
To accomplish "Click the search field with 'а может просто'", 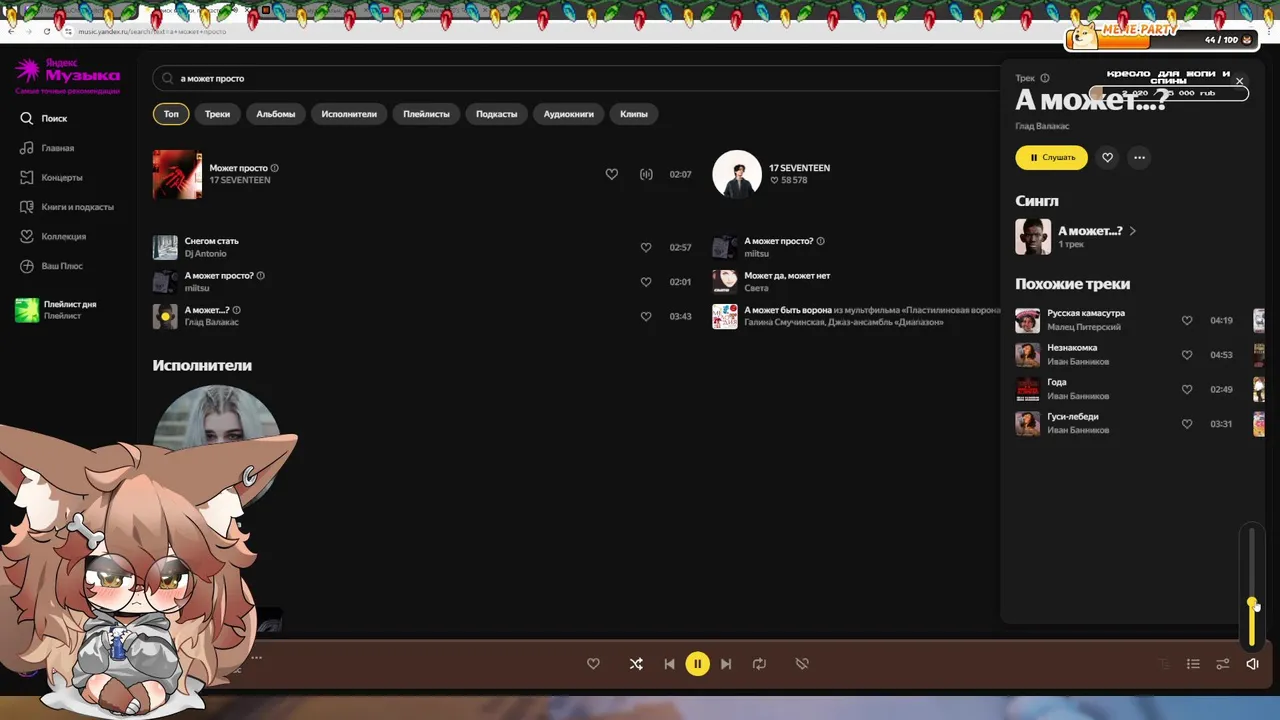I will click(x=575, y=78).
